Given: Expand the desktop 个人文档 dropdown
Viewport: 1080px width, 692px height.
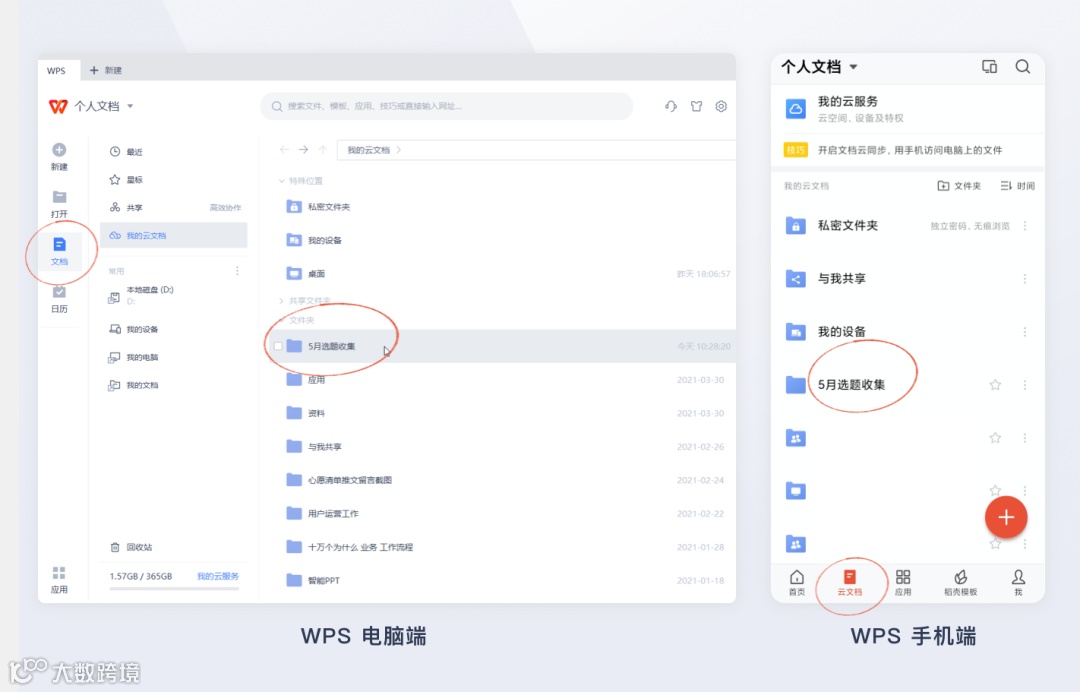Looking at the screenshot, I should coord(130,106).
